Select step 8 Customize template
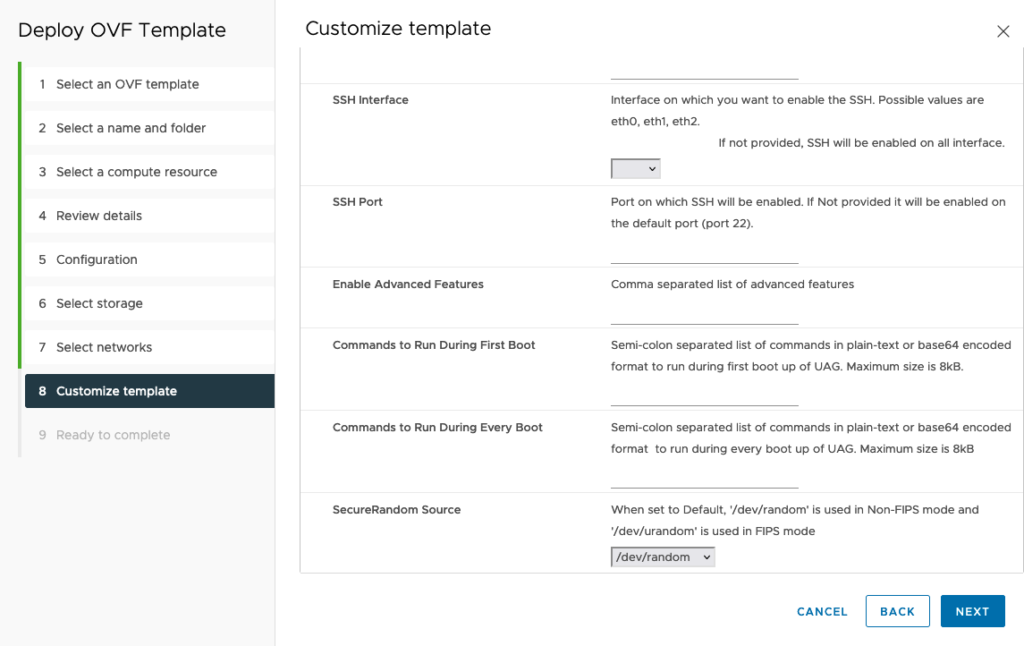This screenshot has height=646, width=1024. (116, 391)
